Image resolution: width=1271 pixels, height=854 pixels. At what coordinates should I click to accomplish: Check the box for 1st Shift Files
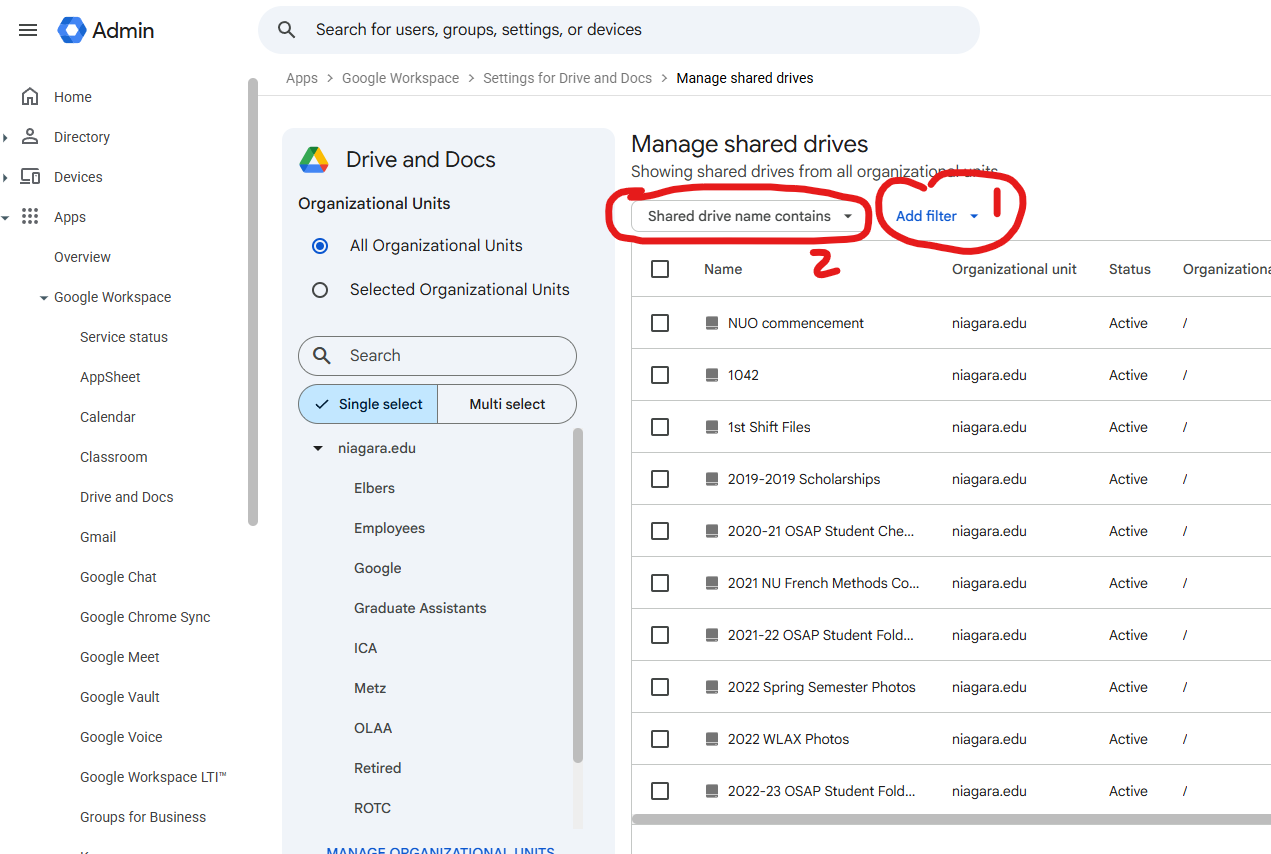(660, 427)
